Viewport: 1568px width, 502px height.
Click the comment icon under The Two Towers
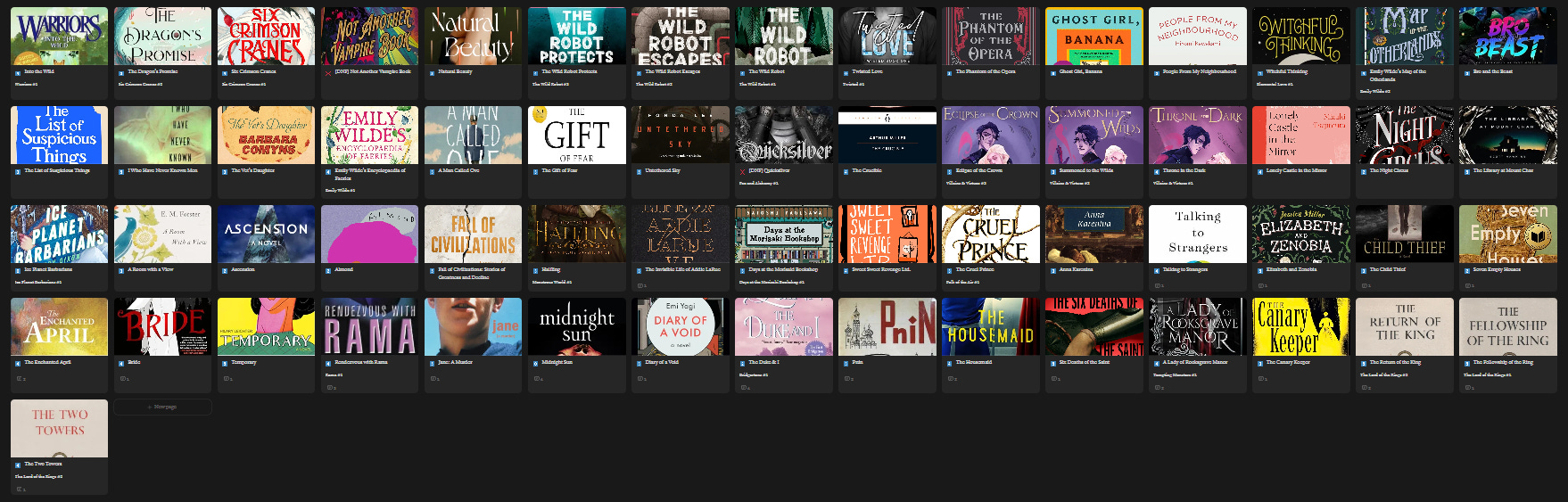pyautogui.click(x=21, y=490)
